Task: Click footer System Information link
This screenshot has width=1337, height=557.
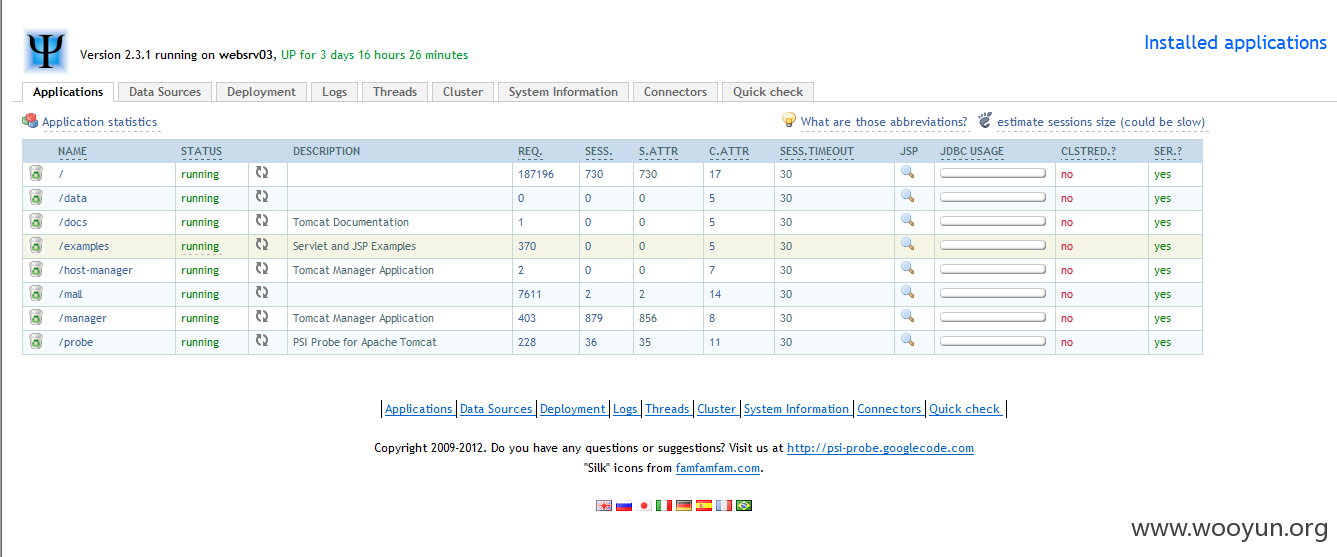Action: pyautogui.click(x=797, y=409)
